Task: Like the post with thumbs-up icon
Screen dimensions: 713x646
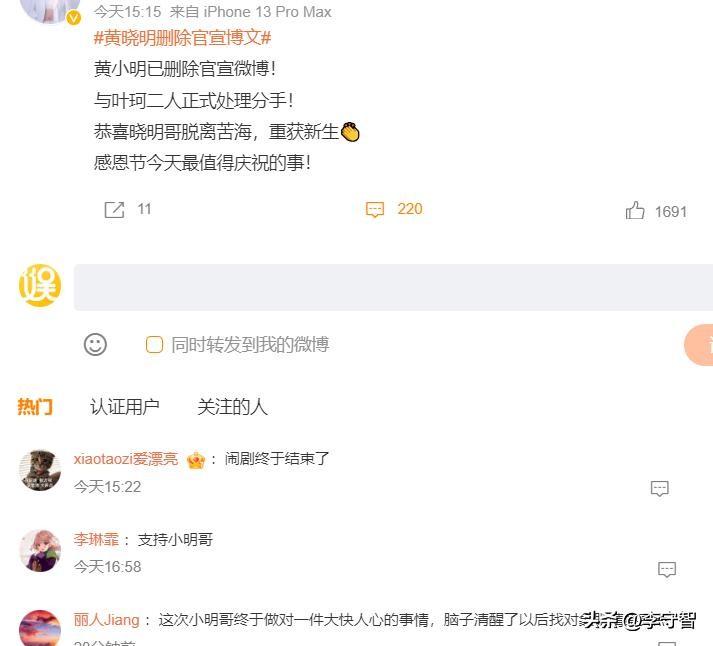Action: (635, 211)
